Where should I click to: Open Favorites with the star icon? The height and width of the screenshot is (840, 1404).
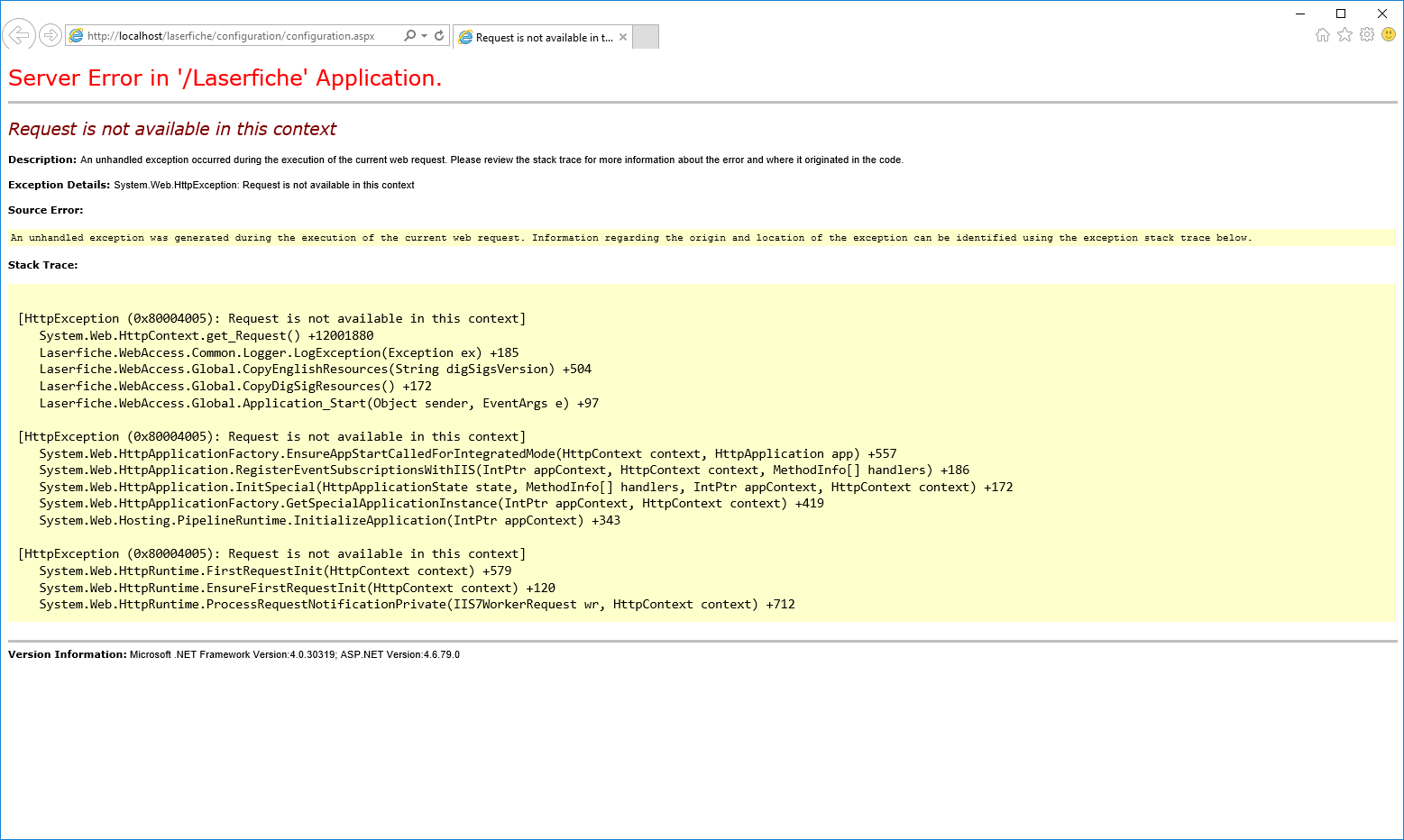(1344, 34)
